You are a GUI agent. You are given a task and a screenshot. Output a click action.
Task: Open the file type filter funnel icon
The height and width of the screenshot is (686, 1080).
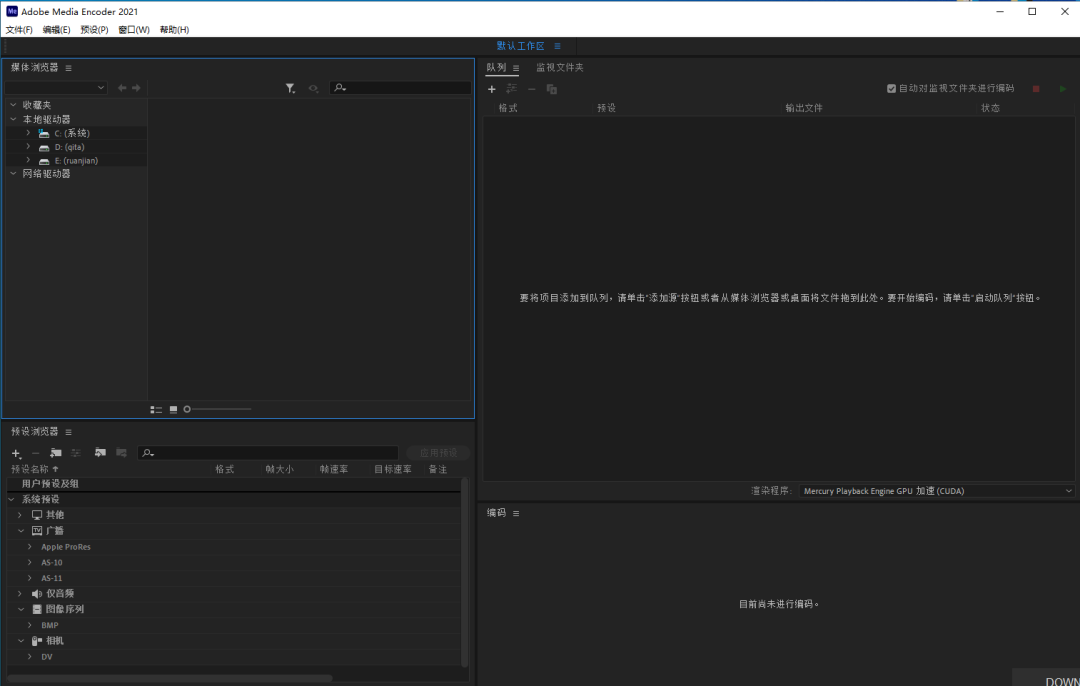[x=291, y=88]
